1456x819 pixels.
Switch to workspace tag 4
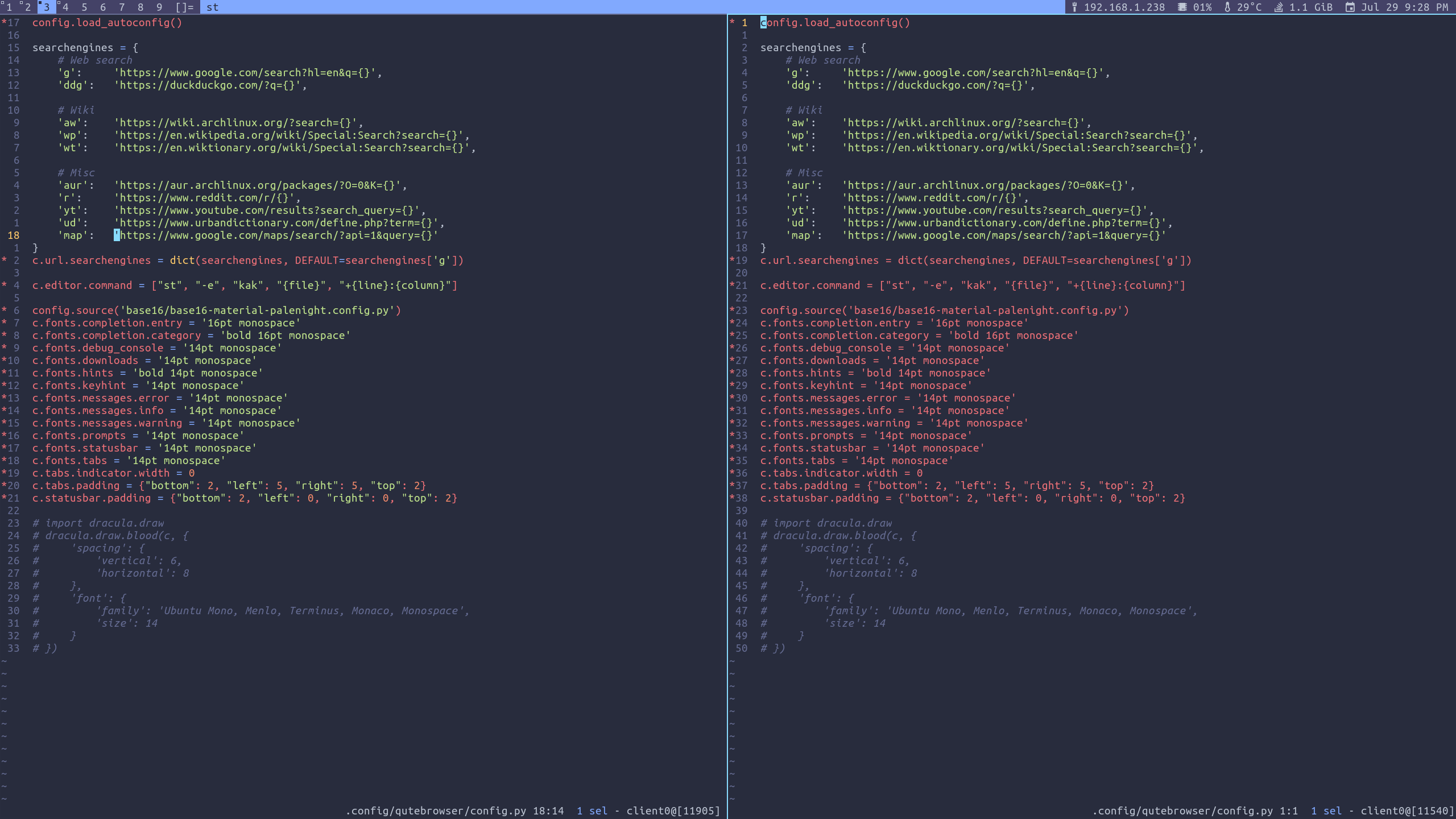(65, 7)
